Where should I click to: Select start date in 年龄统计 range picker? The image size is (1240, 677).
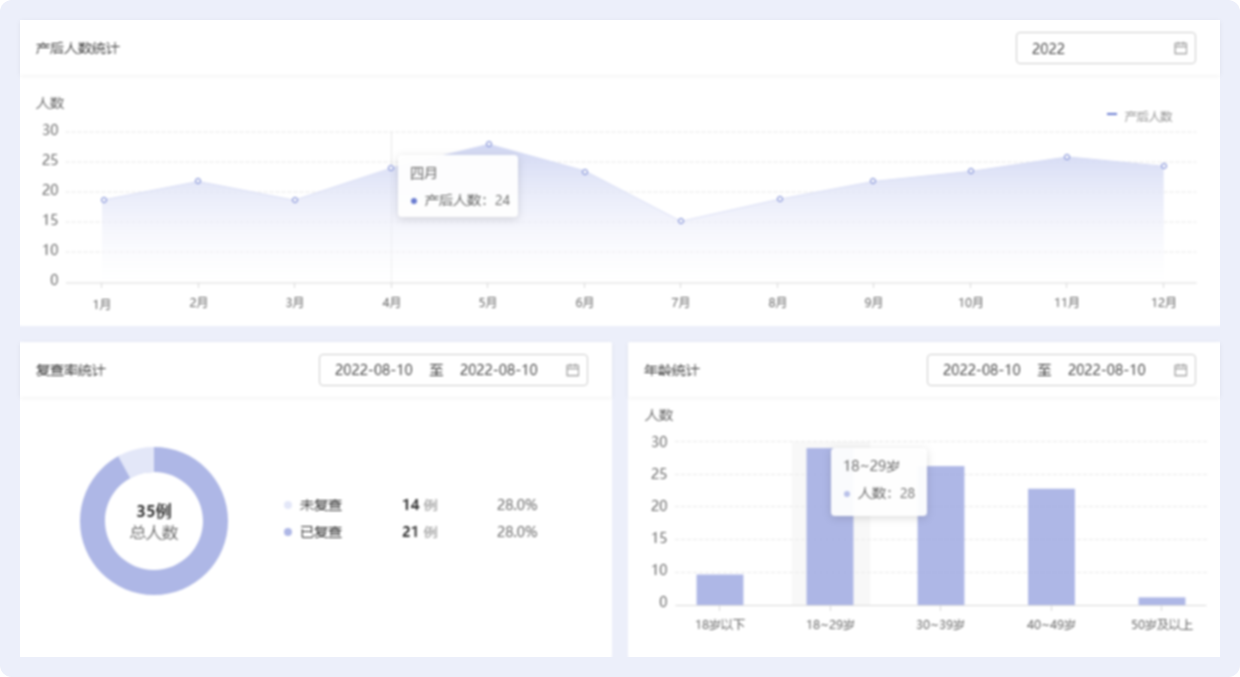click(981, 370)
